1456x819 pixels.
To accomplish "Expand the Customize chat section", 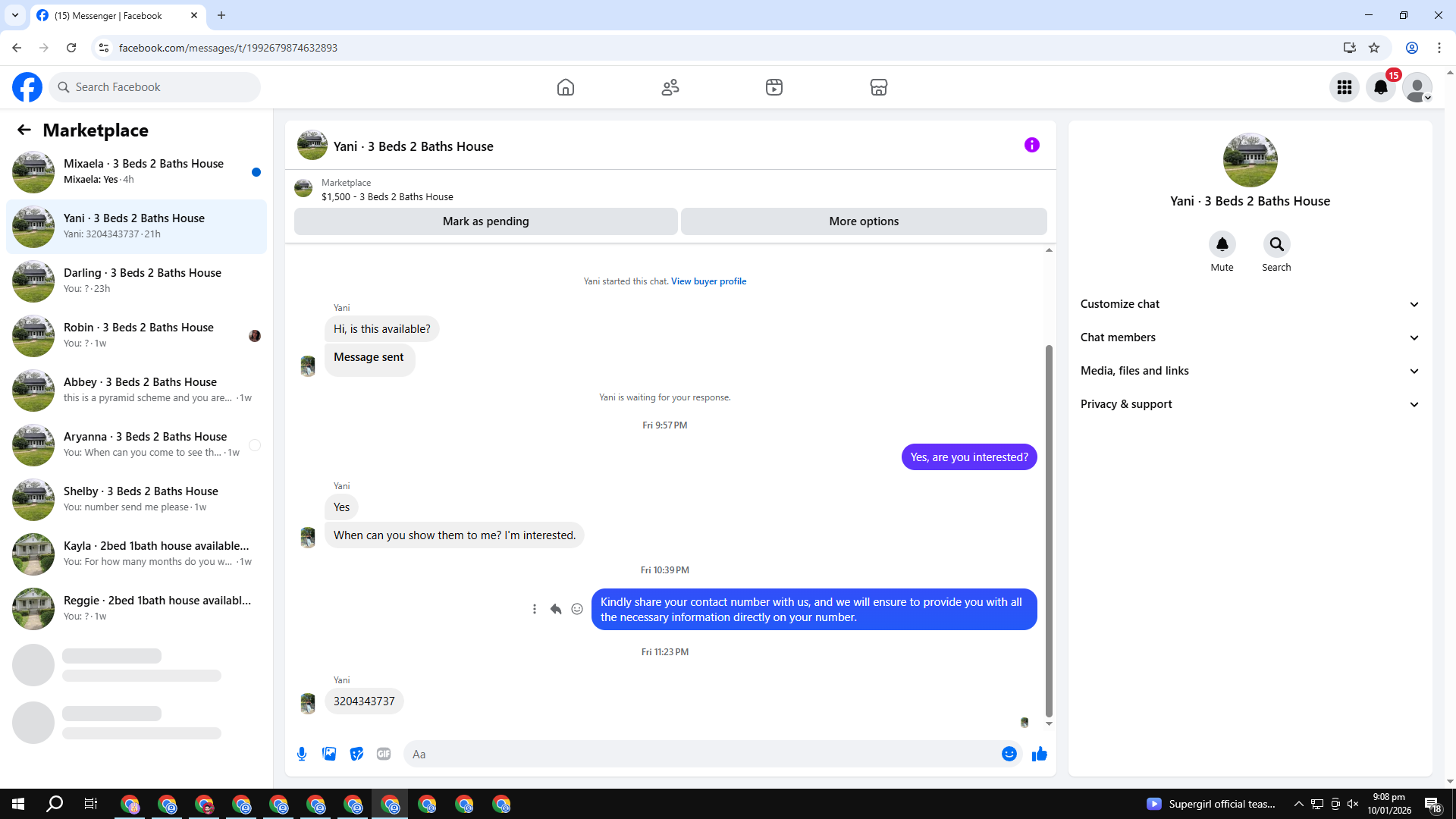I will pos(1249,304).
